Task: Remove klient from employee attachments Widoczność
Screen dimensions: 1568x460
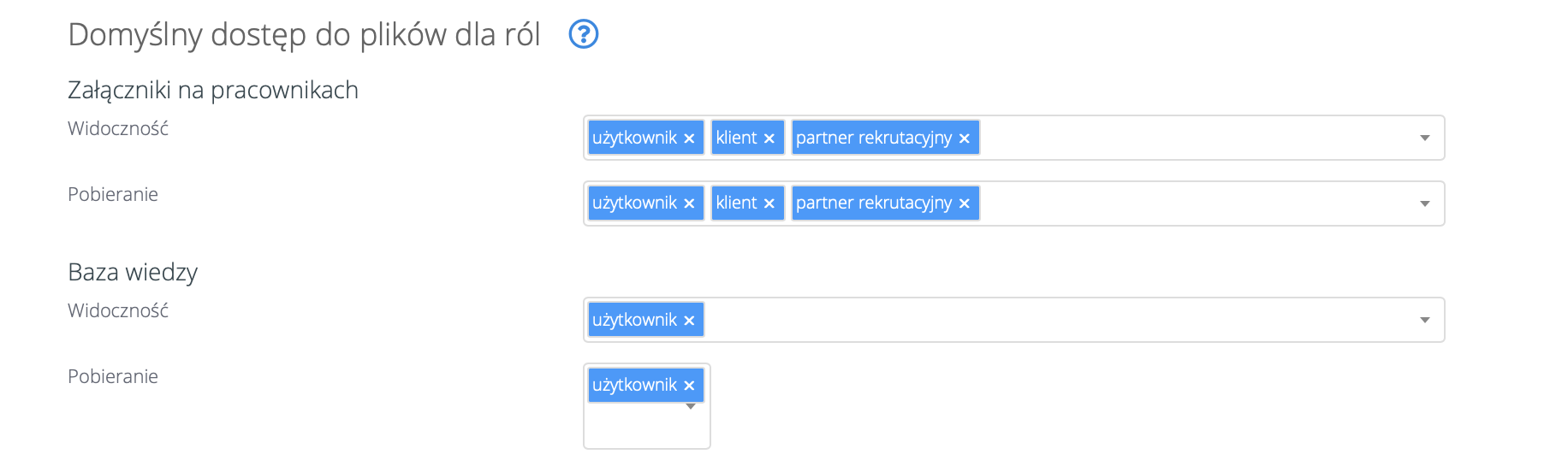Action: pos(769,139)
